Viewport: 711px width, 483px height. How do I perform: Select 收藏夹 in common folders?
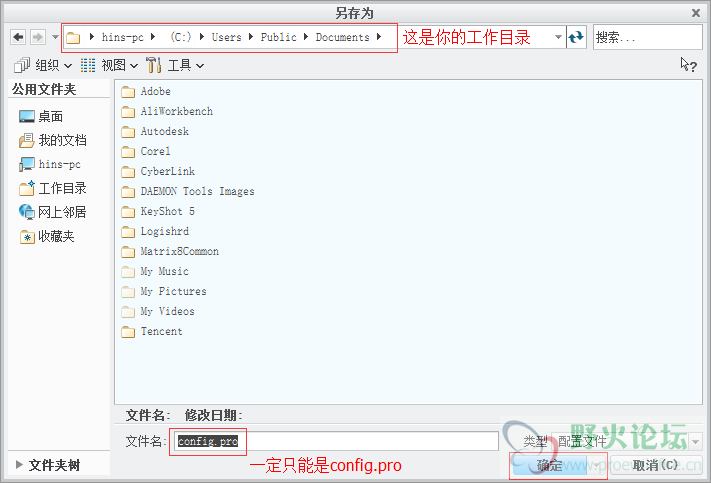coord(47,236)
